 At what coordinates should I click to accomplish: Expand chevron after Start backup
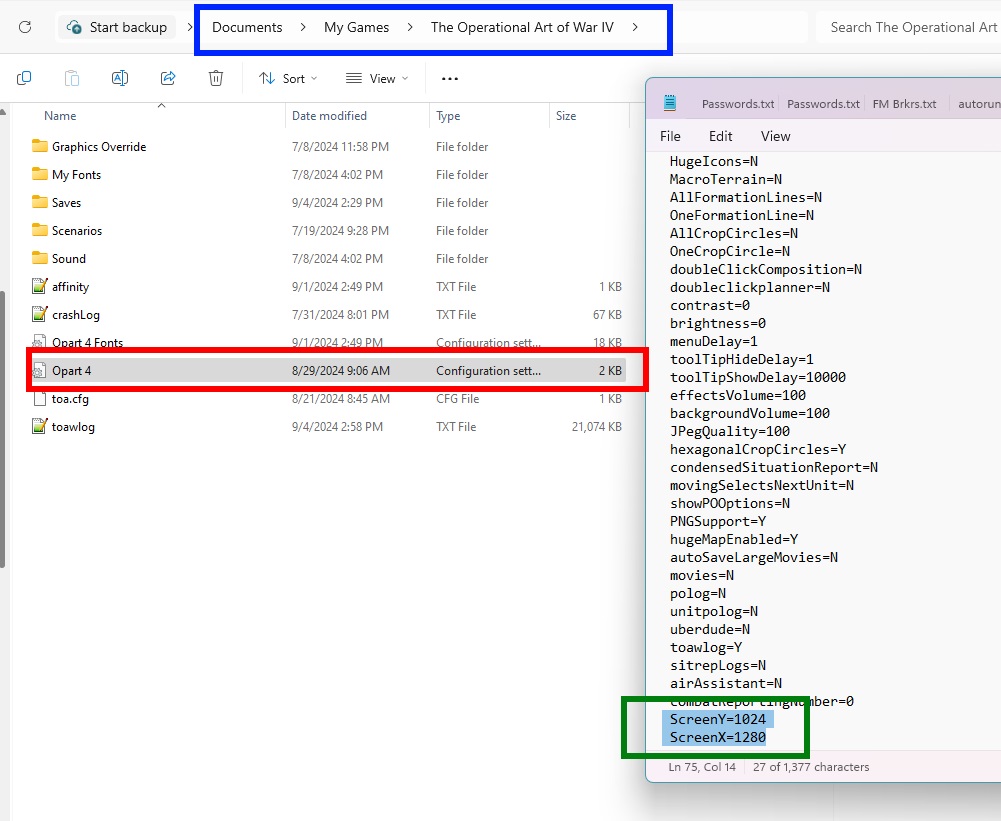tap(189, 27)
